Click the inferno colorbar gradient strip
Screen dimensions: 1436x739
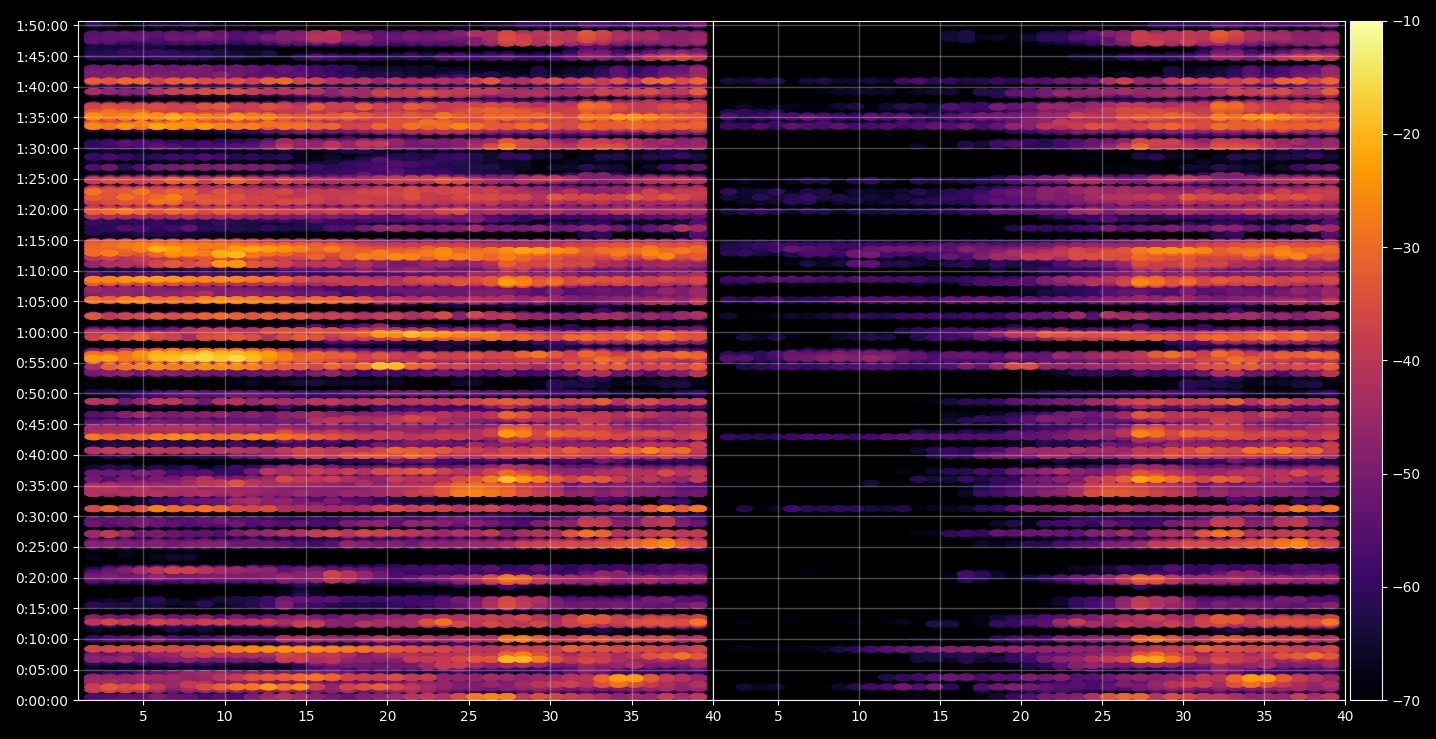click(x=1366, y=361)
